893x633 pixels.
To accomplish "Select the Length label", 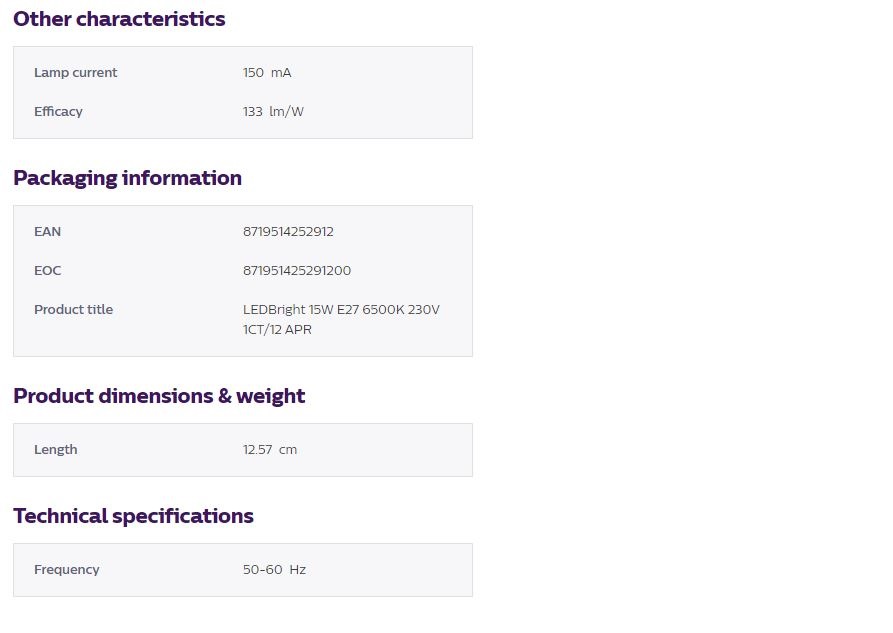I will [x=55, y=450].
